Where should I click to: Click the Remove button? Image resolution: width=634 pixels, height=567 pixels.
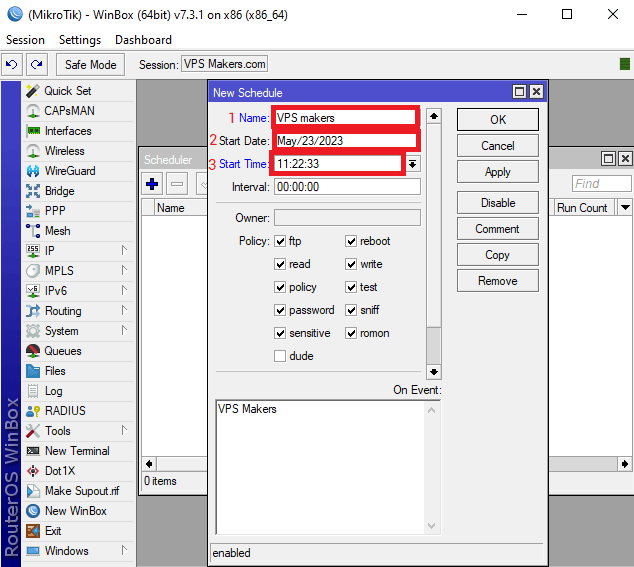click(x=498, y=281)
